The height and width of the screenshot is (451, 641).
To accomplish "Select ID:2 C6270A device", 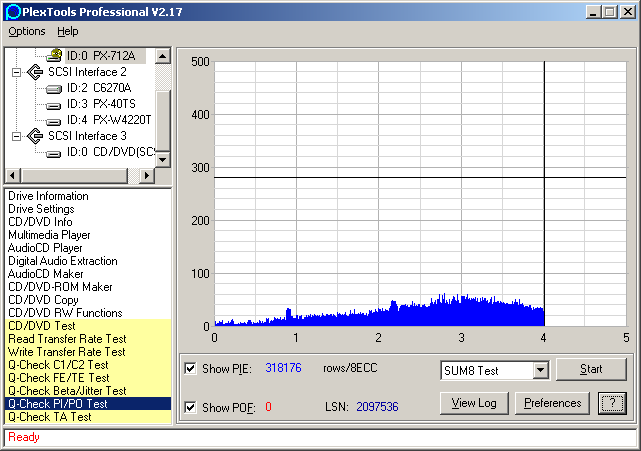I will pos(99,88).
